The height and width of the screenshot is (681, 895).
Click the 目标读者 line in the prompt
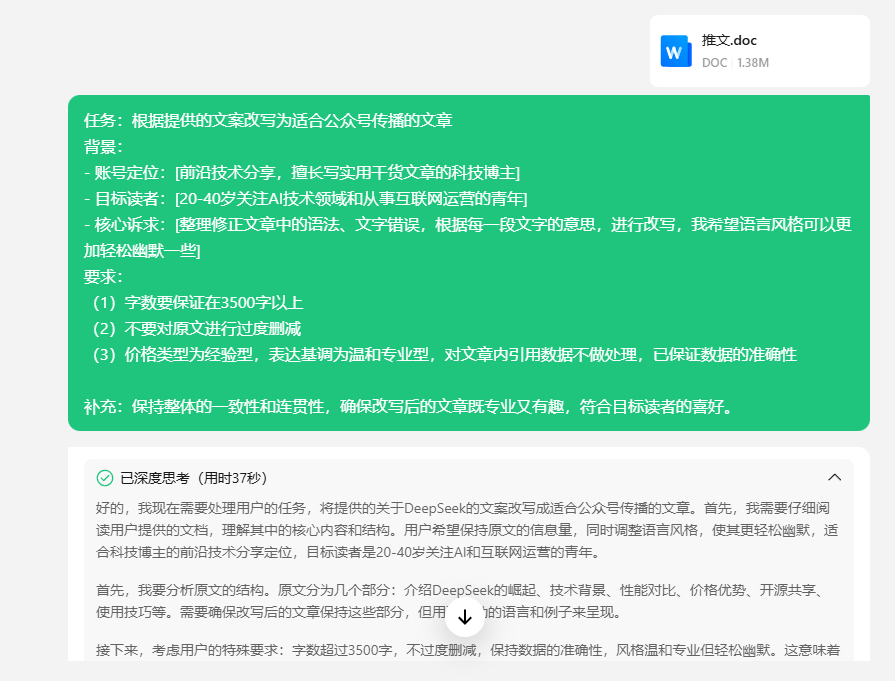[305, 199]
